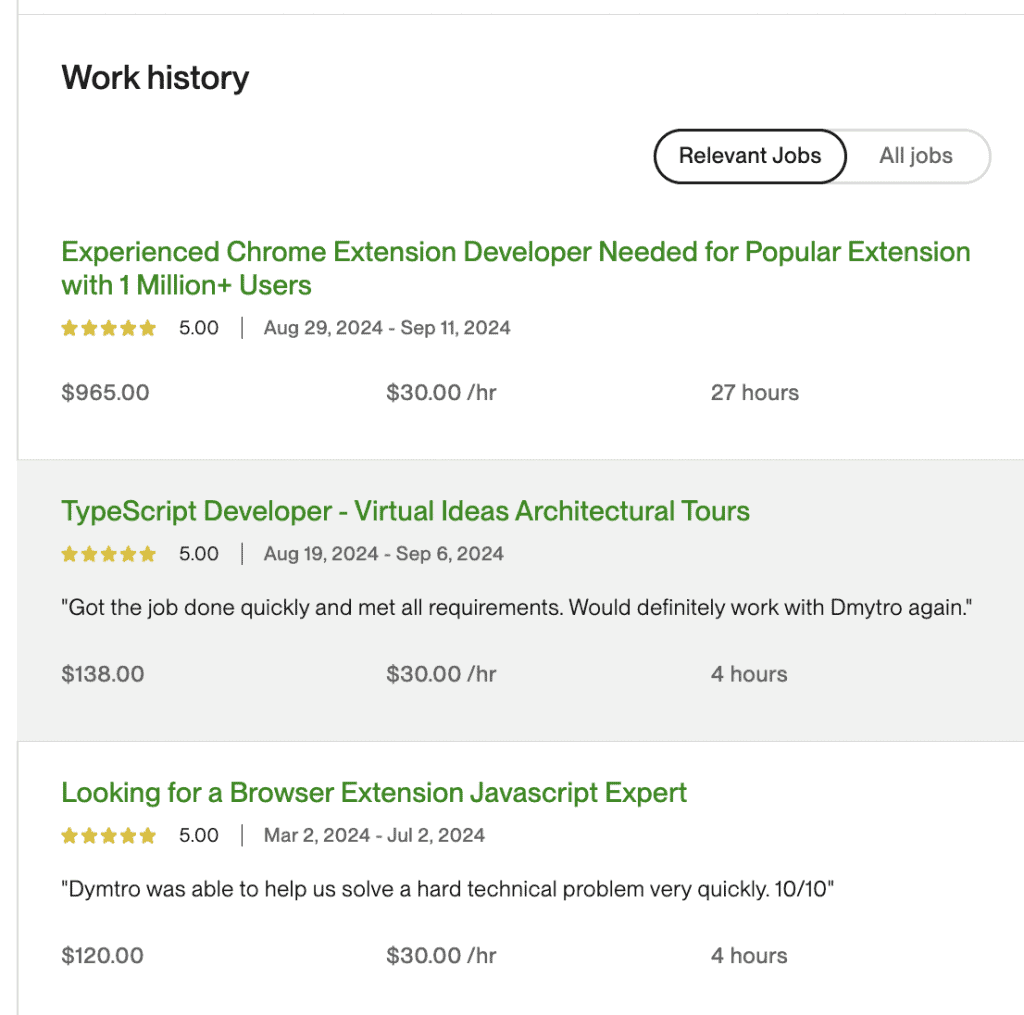Image resolution: width=1024 pixels, height=1015 pixels.
Task: Click the 4 hours value under Browser Extension job
Action: tap(749, 956)
